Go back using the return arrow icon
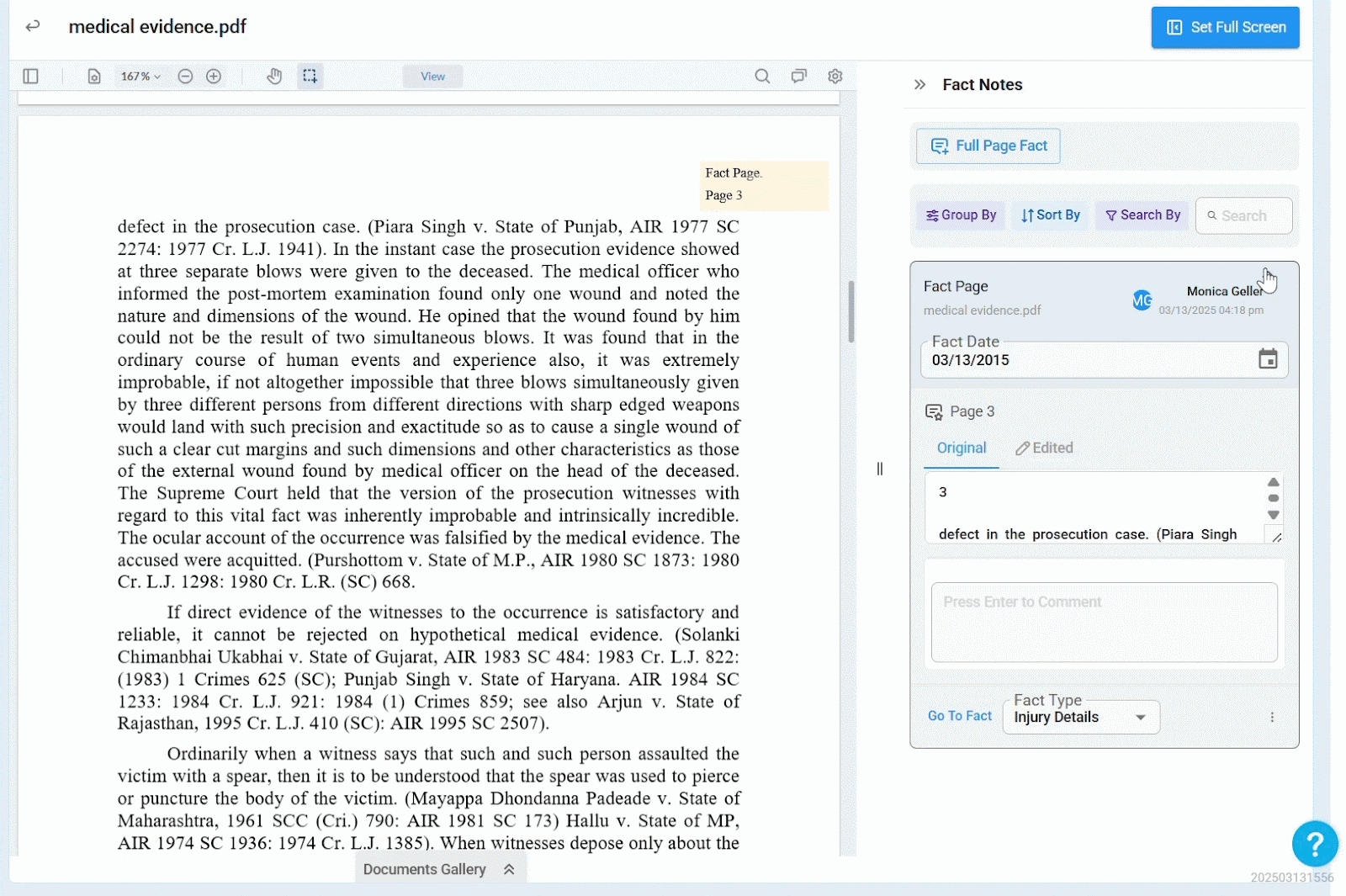The image size is (1346, 896). [x=33, y=26]
